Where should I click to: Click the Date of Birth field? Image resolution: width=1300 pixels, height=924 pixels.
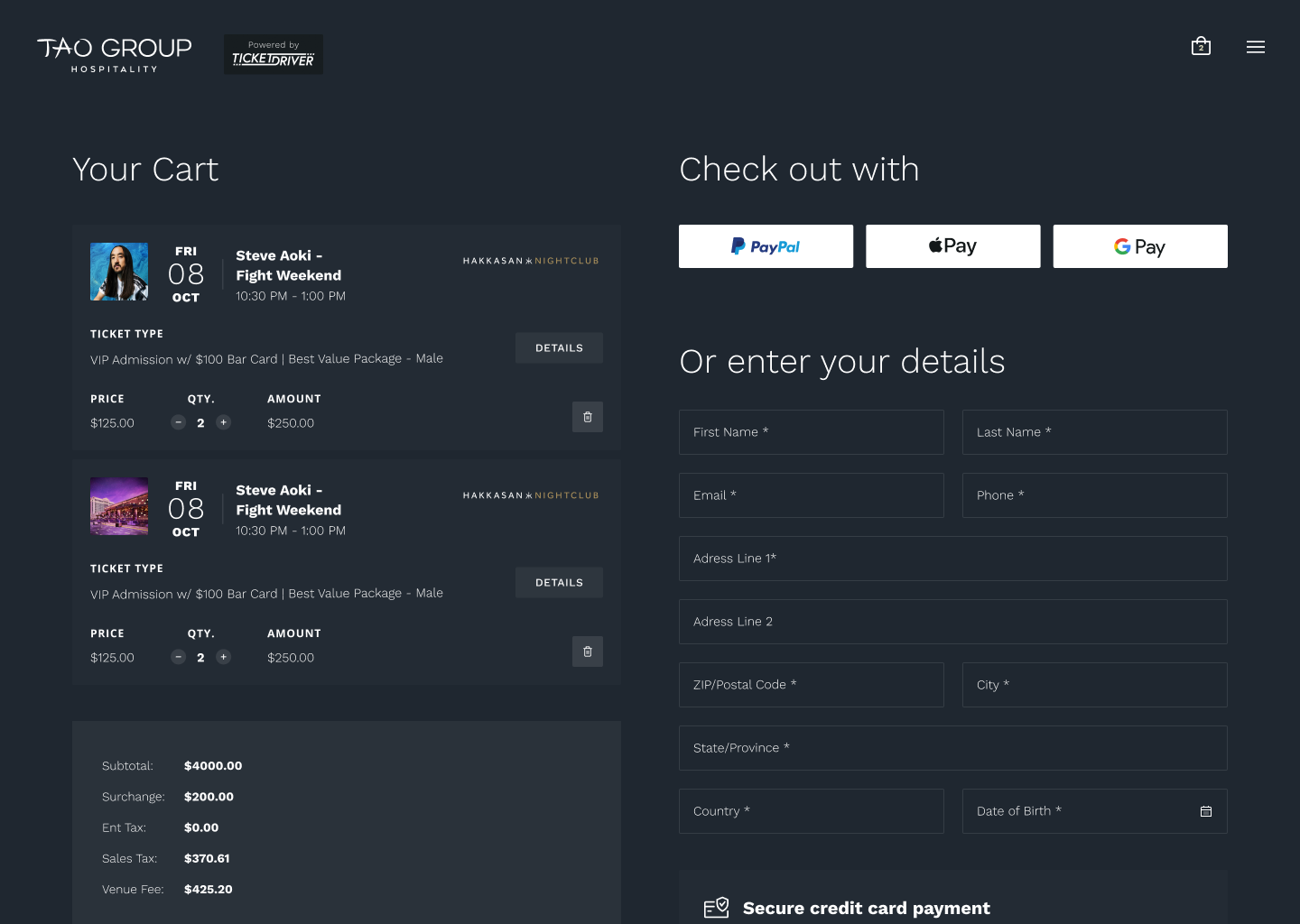[1095, 811]
